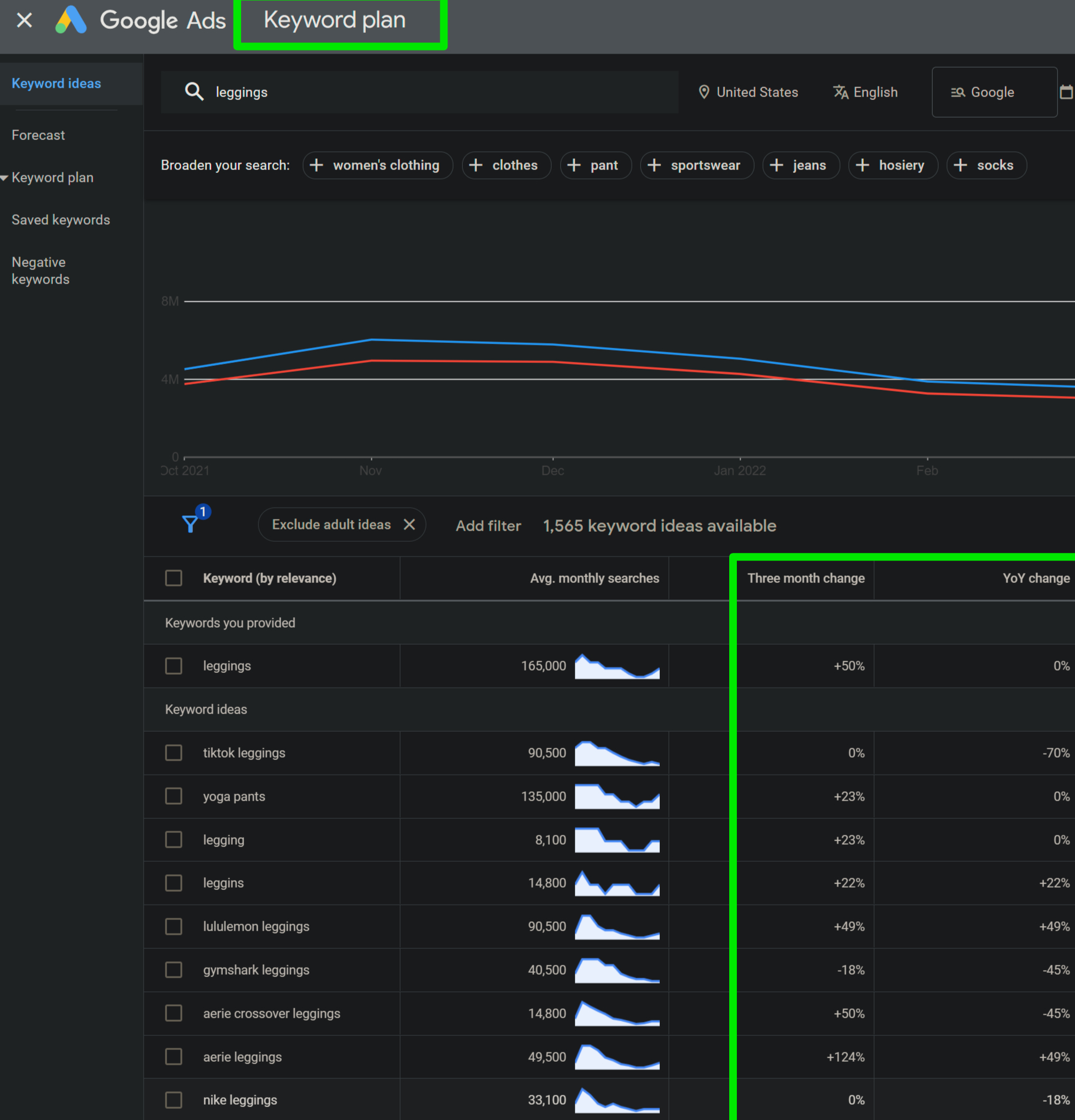
Task: Open the filter funnel icon
Action: point(190,524)
